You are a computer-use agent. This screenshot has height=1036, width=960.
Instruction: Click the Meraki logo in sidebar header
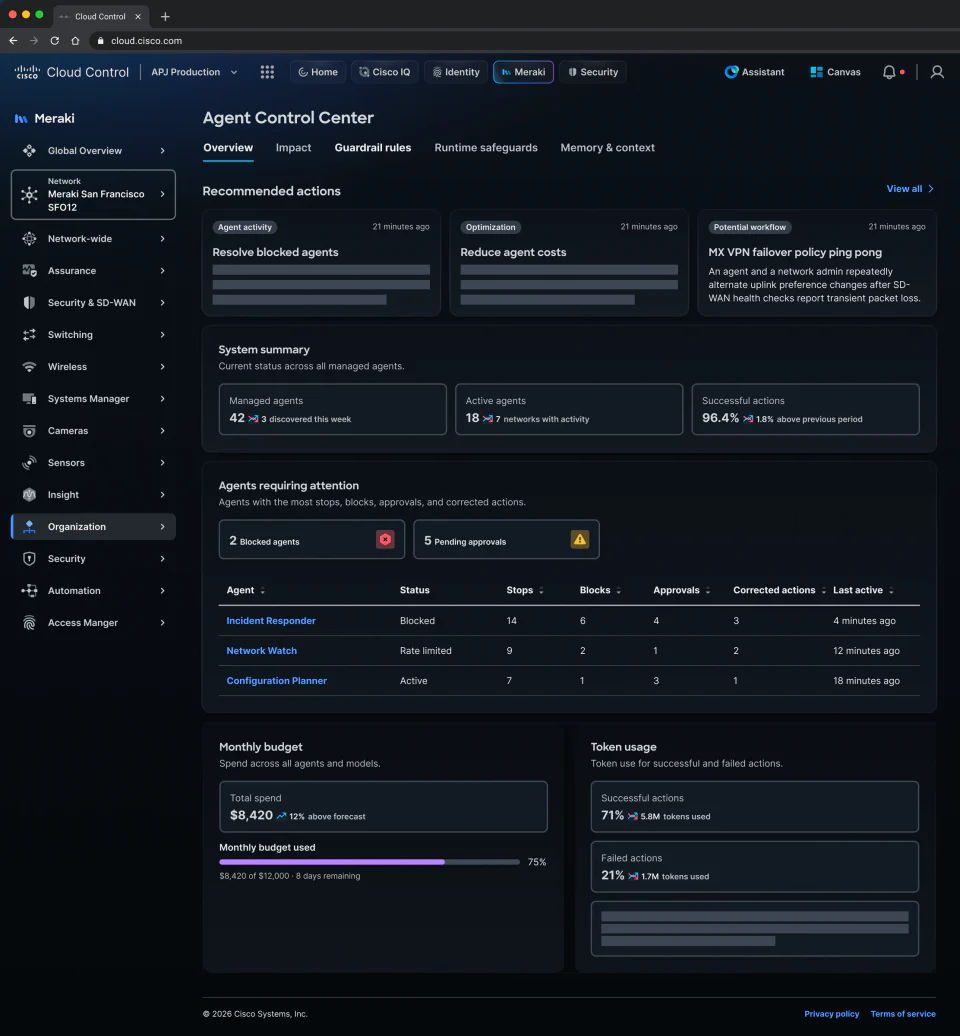pyautogui.click(x=21, y=119)
